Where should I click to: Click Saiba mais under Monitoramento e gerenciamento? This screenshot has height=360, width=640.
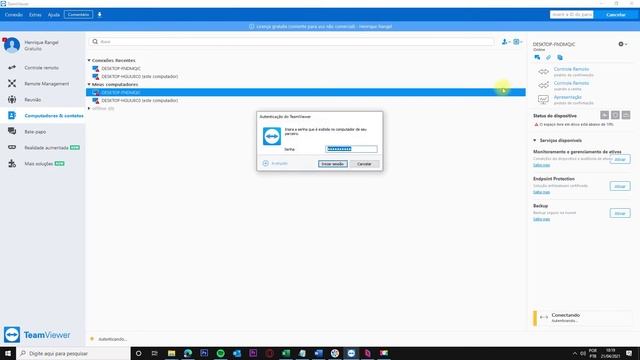pos(541,165)
